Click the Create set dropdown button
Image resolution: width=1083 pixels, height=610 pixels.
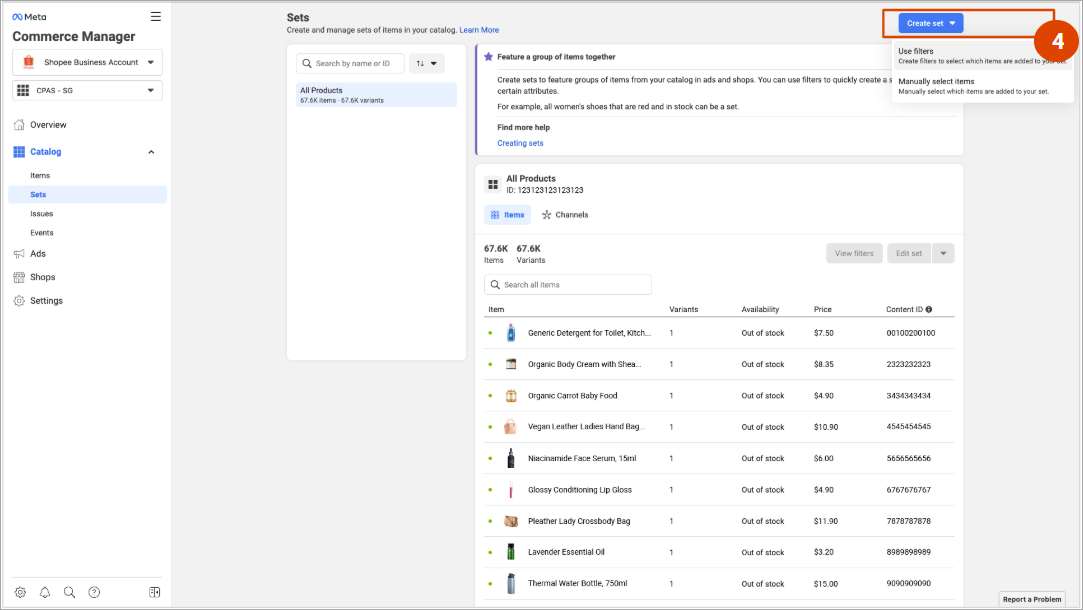click(x=930, y=23)
